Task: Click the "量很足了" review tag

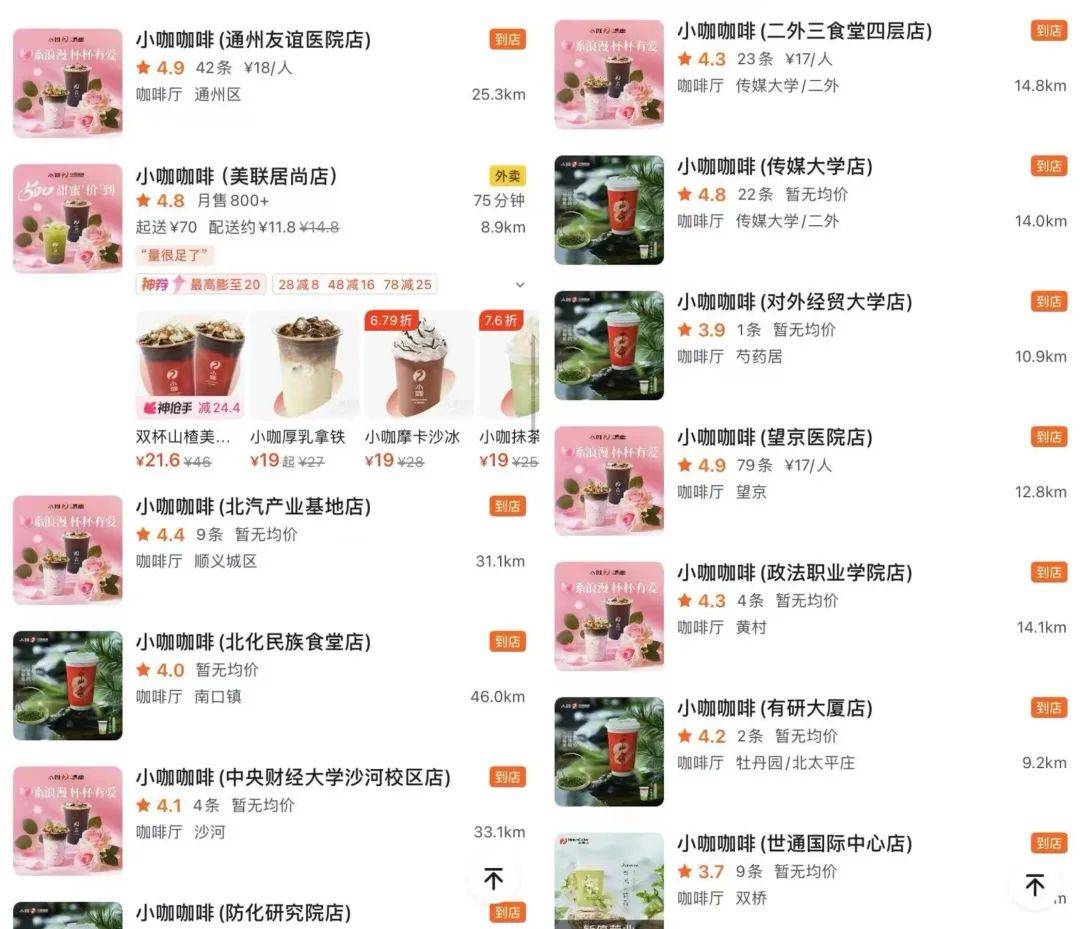Action: 174,255
